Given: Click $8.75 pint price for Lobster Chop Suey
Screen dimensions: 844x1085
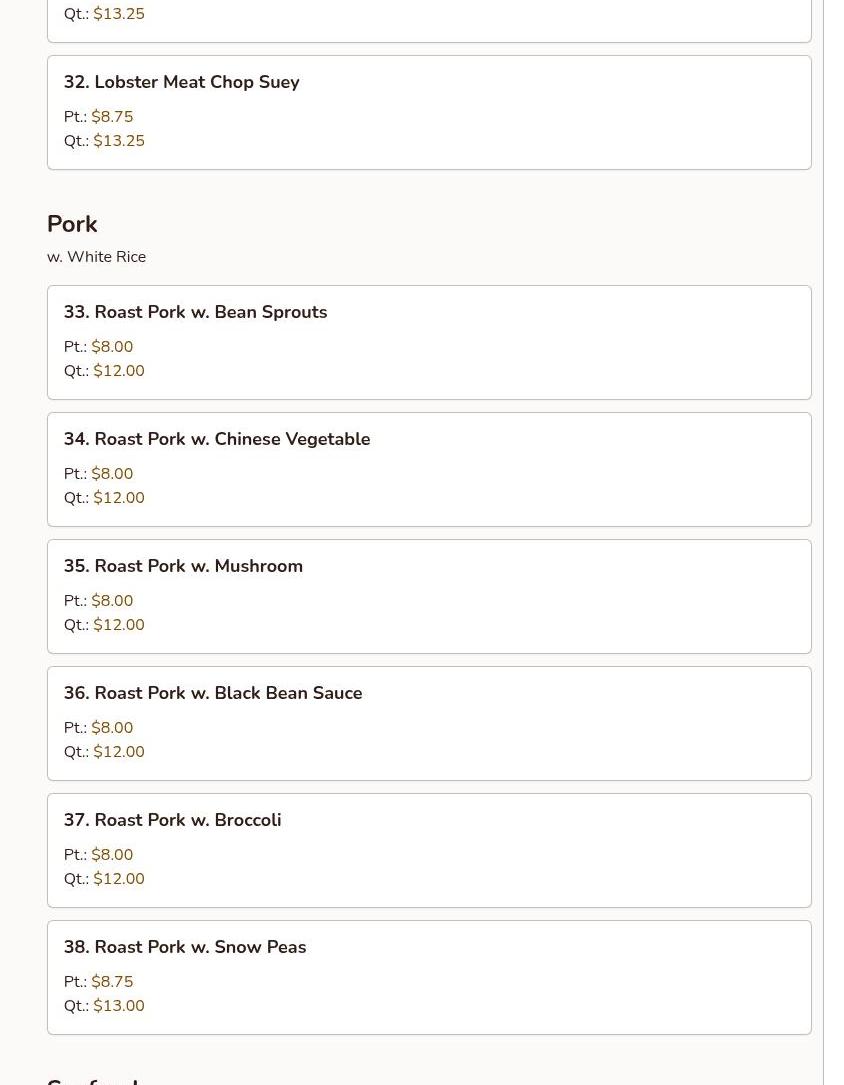Looking at the screenshot, I should [112, 117].
